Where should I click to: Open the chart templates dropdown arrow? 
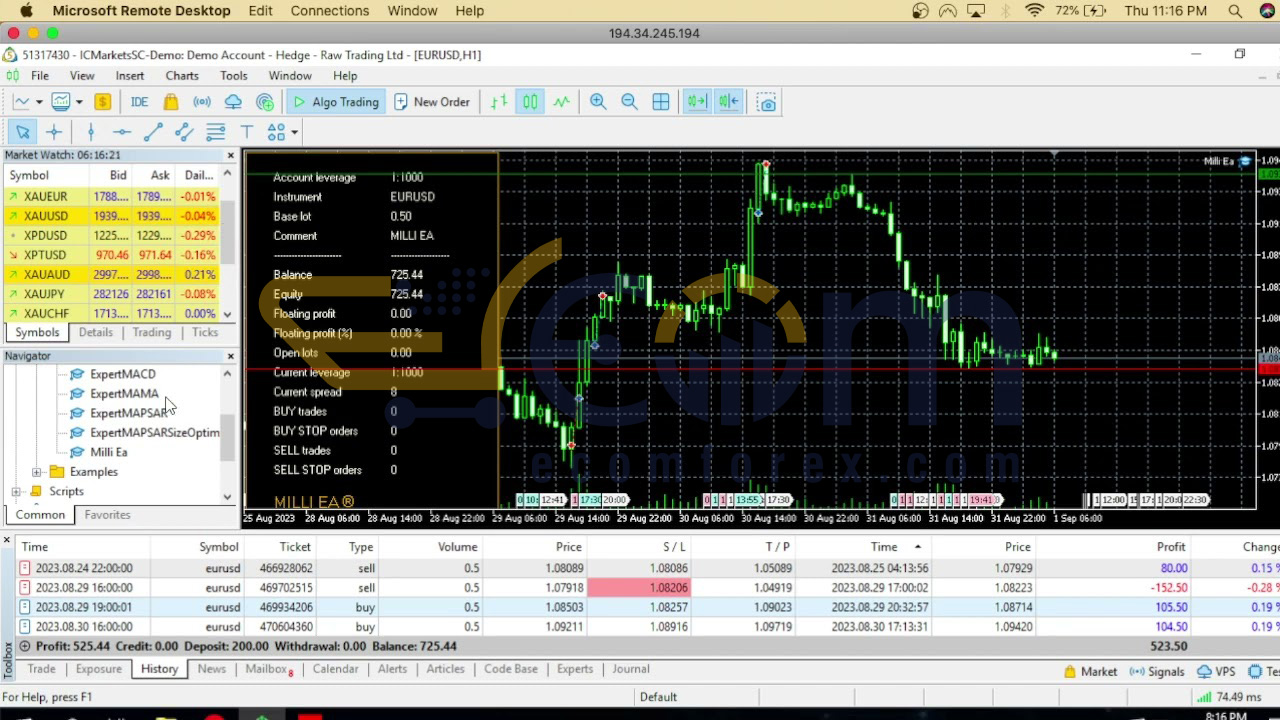coord(79,102)
